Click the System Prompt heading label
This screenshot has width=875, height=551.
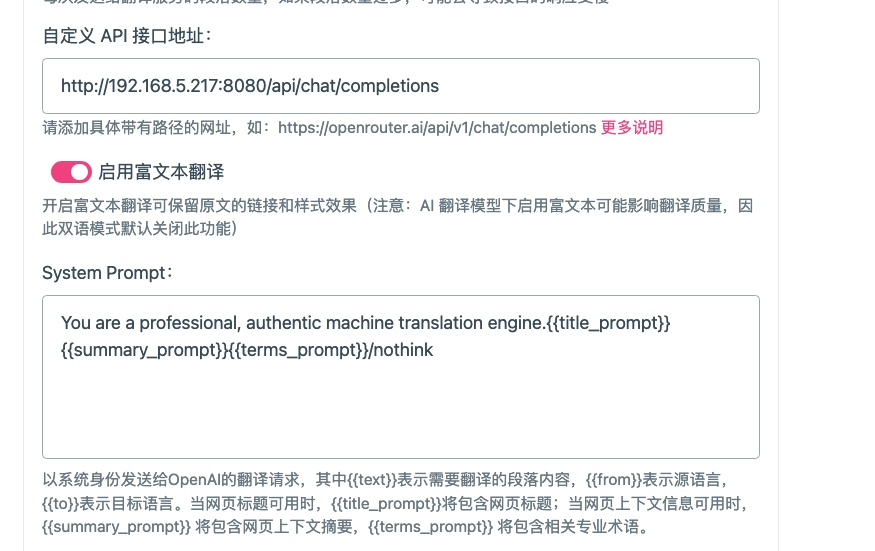pos(107,273)
